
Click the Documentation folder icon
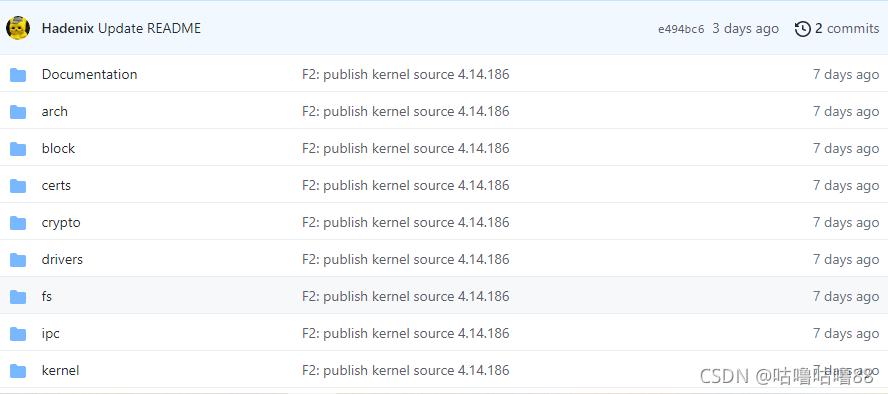pos(18,75)
